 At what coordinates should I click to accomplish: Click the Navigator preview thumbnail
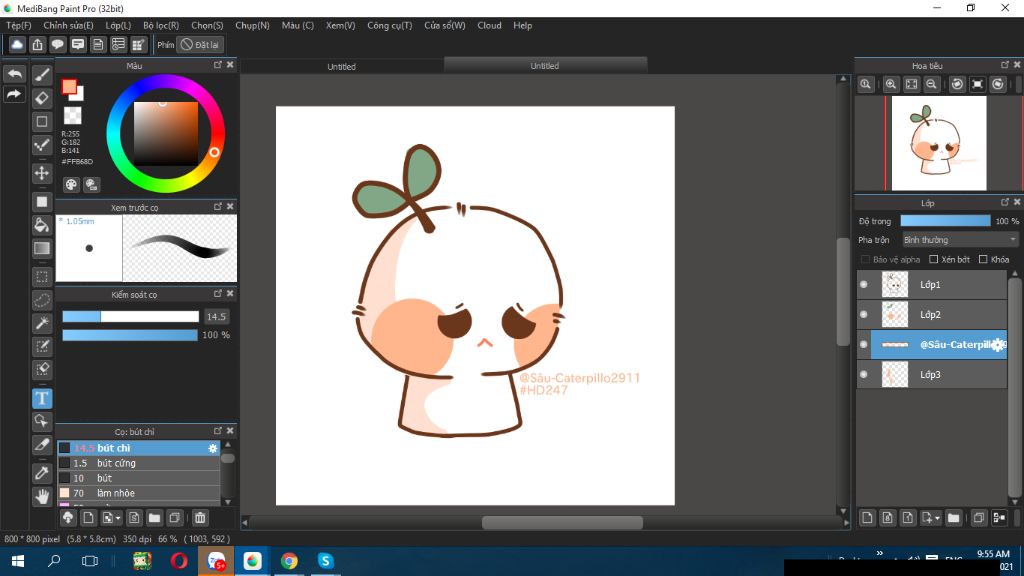pos(939,144)
